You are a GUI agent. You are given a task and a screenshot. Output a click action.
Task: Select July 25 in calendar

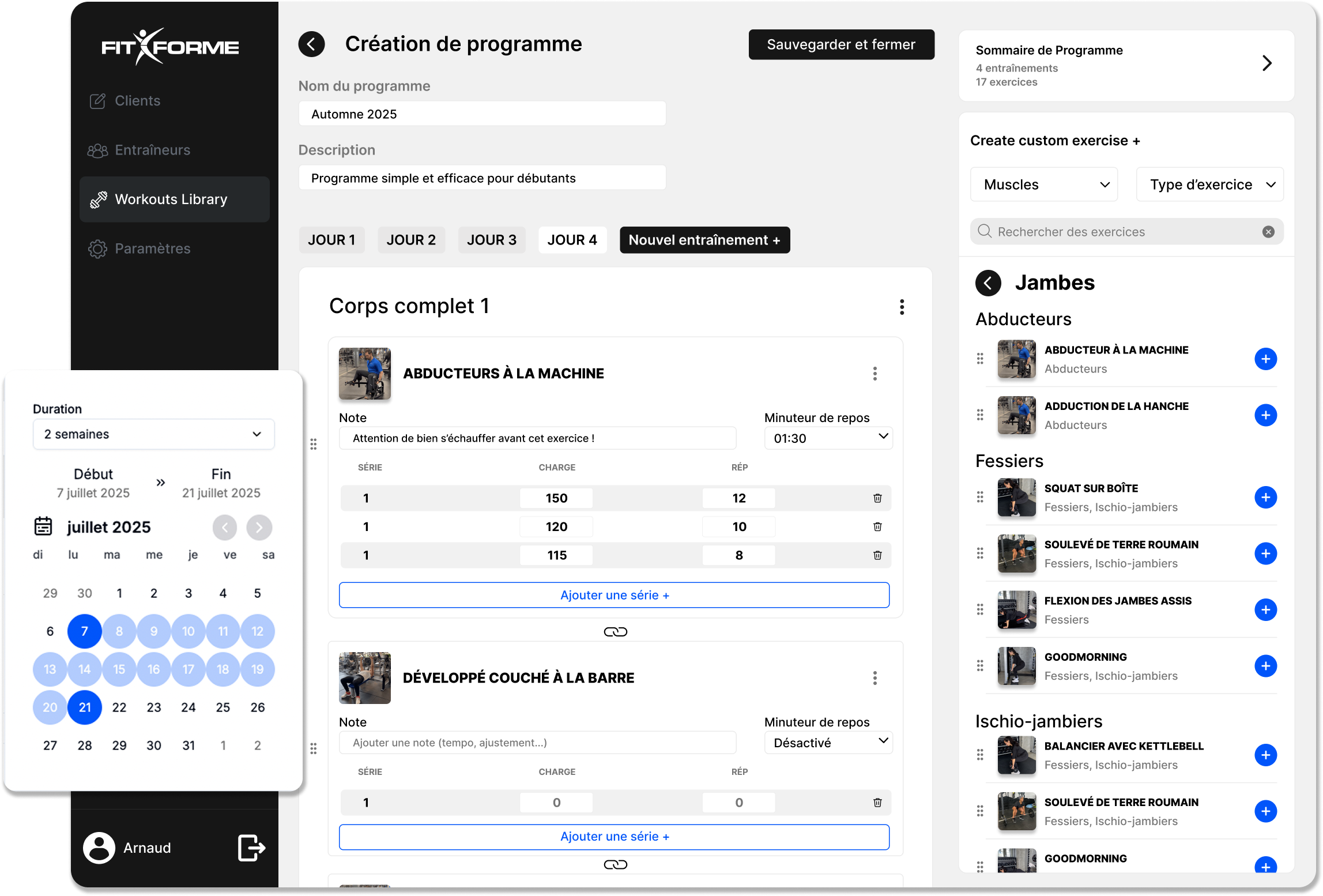tap(223, 707)
